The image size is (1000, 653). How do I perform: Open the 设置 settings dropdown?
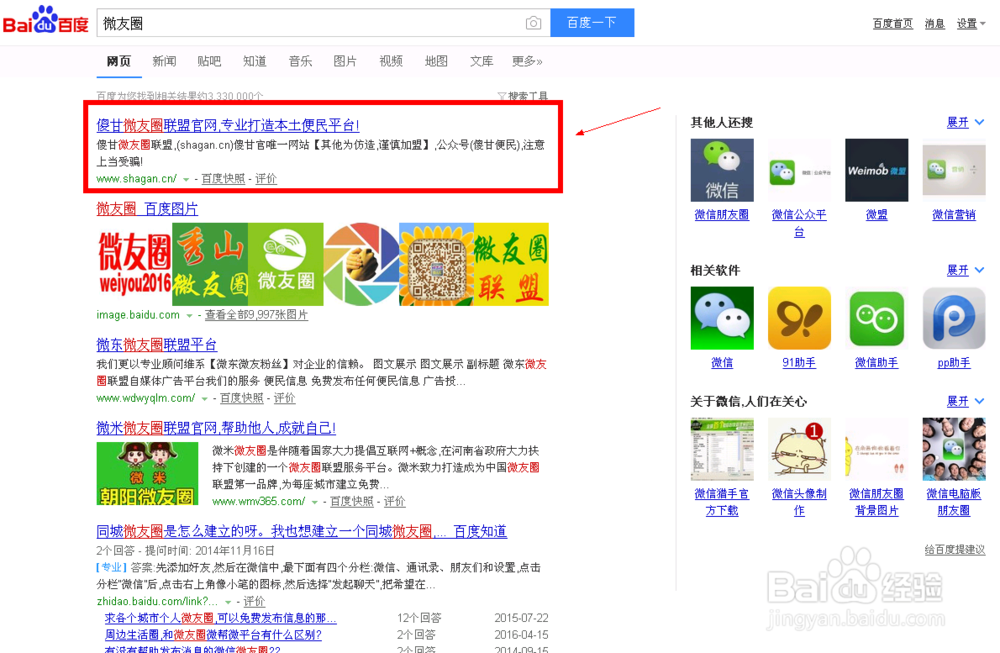point(971,24)
